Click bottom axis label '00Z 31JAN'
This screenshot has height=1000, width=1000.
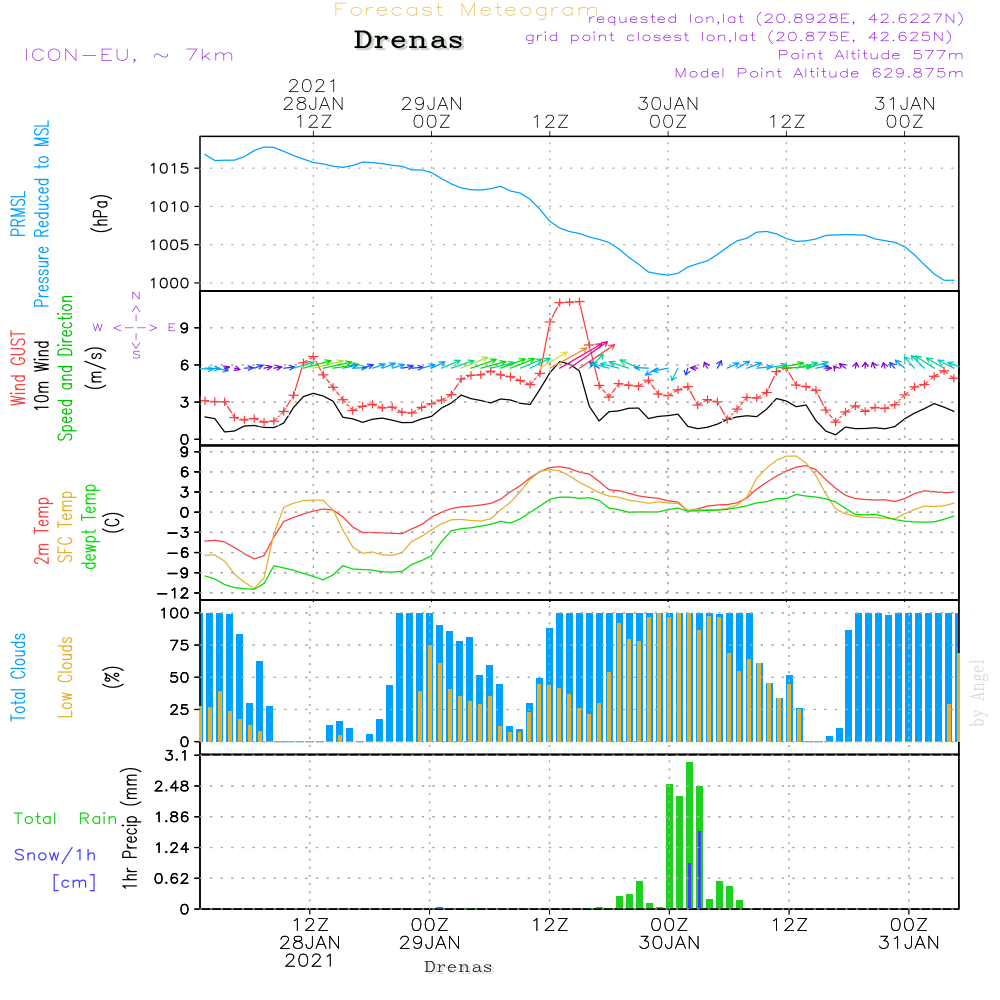click(908, 934)
